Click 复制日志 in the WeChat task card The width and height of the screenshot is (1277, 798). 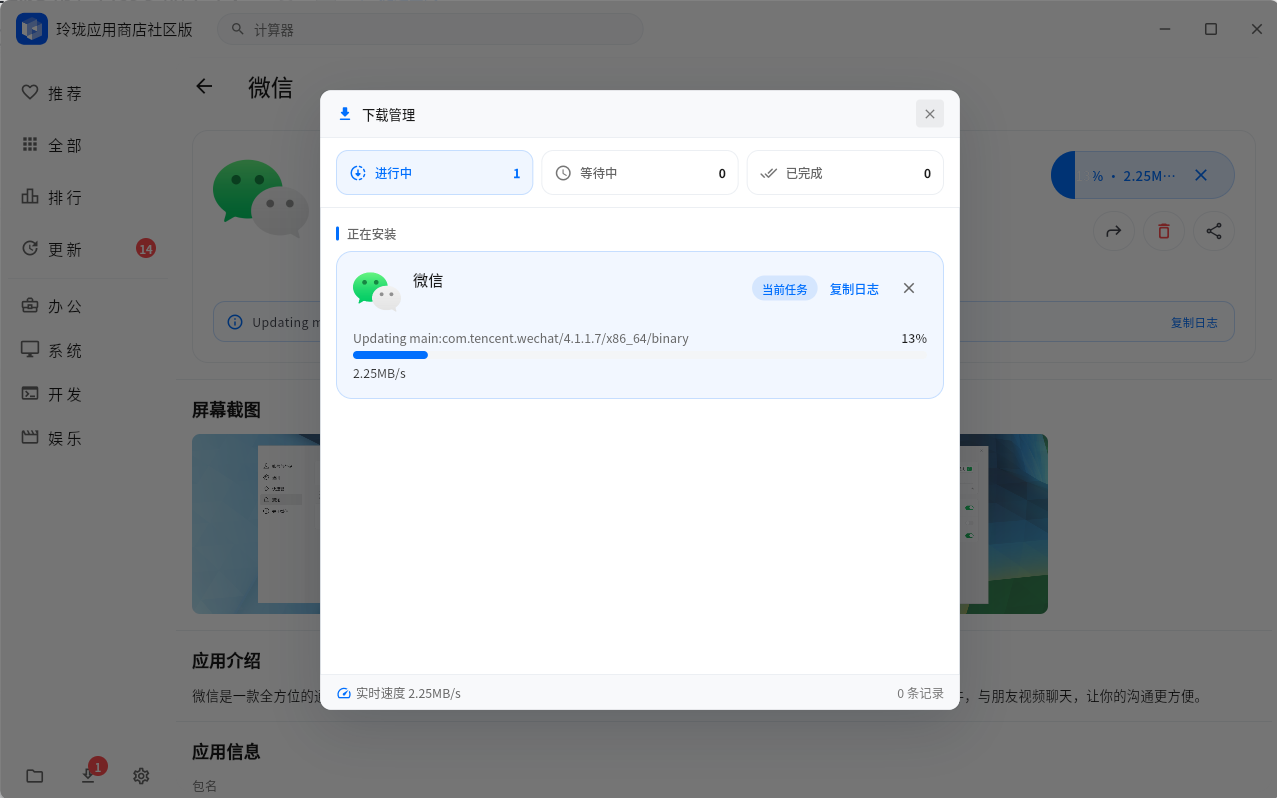point(854,289)
